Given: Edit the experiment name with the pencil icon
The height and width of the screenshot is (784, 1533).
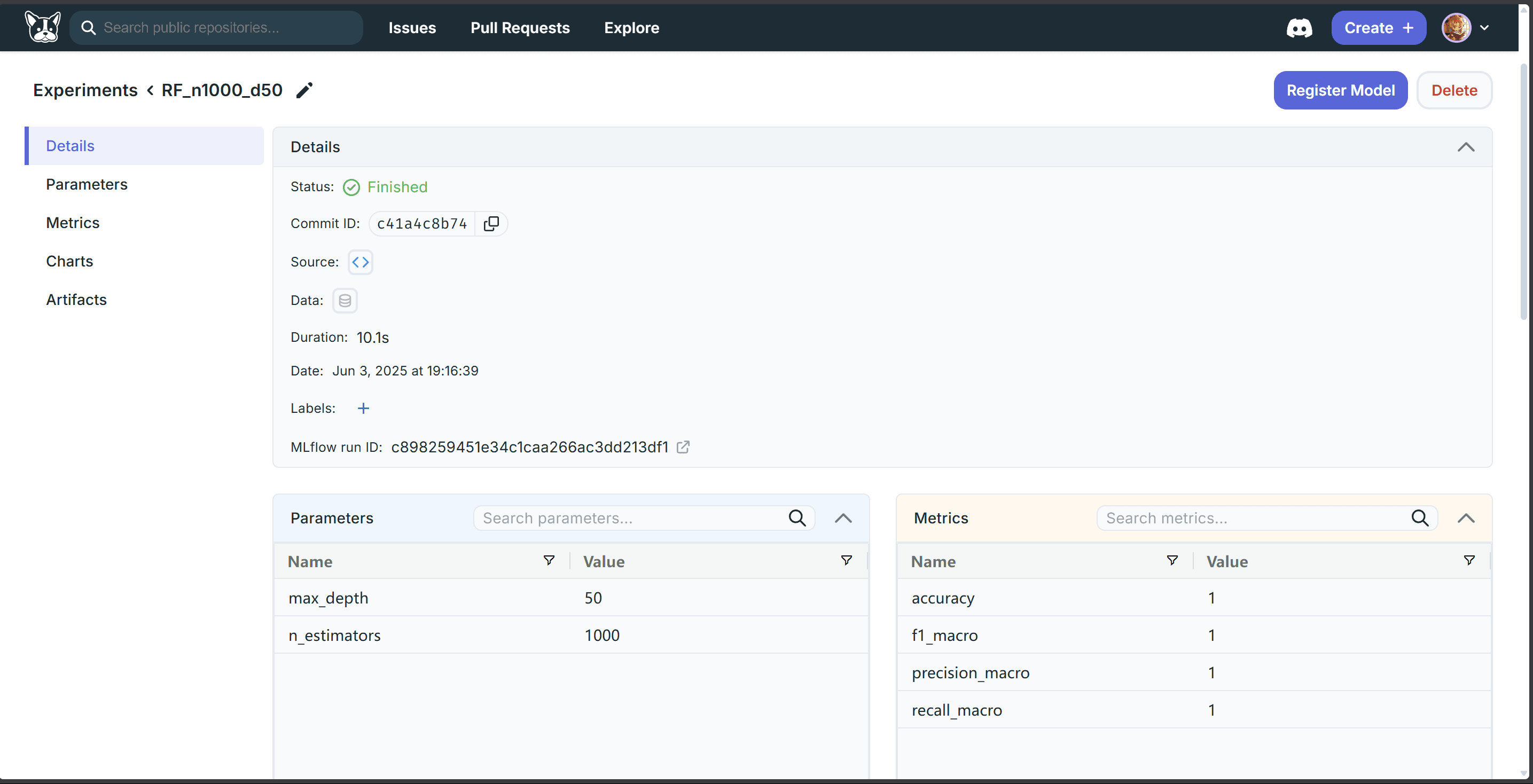Looking at the screenshot, I should [x=304, y=90].
